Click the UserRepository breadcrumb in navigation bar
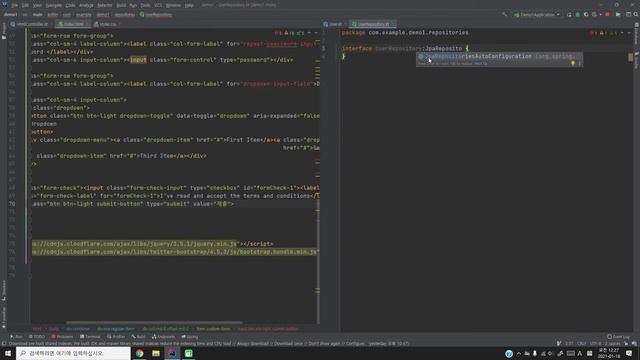 coord(156,15)
